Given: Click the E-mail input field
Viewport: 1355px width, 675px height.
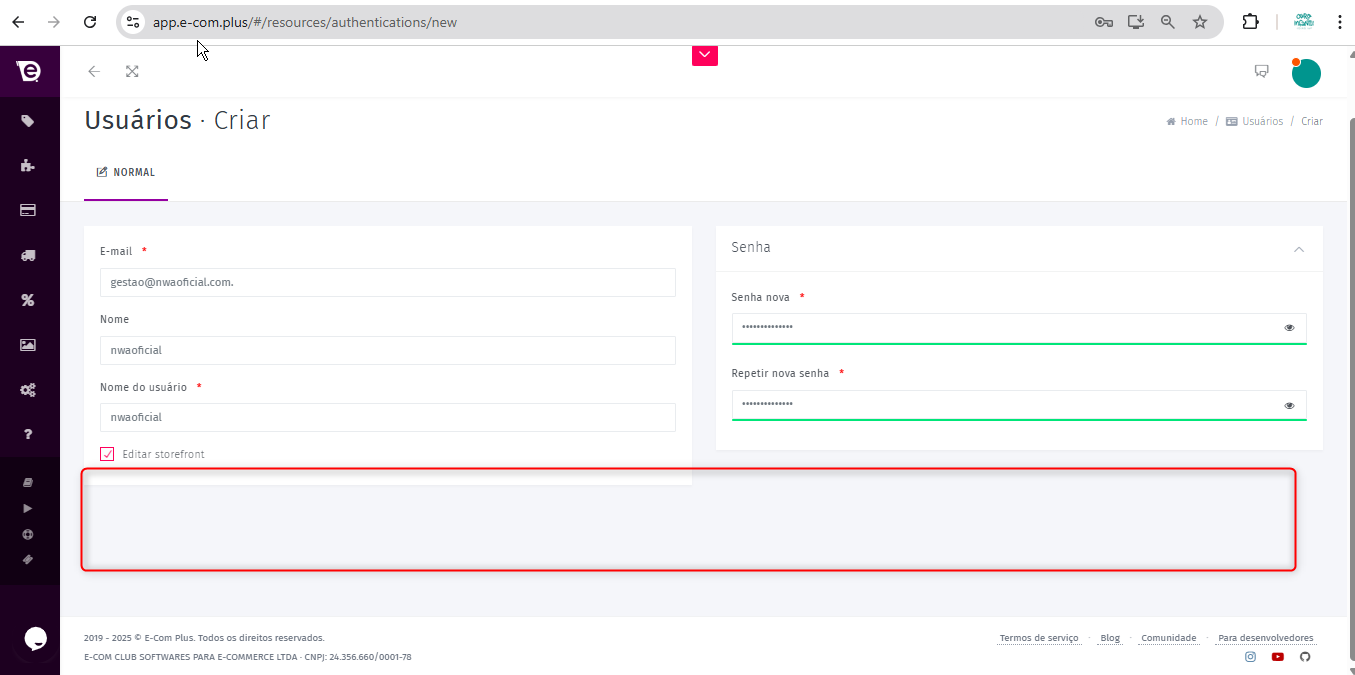Looking at the screenshot, I should 388,282.
